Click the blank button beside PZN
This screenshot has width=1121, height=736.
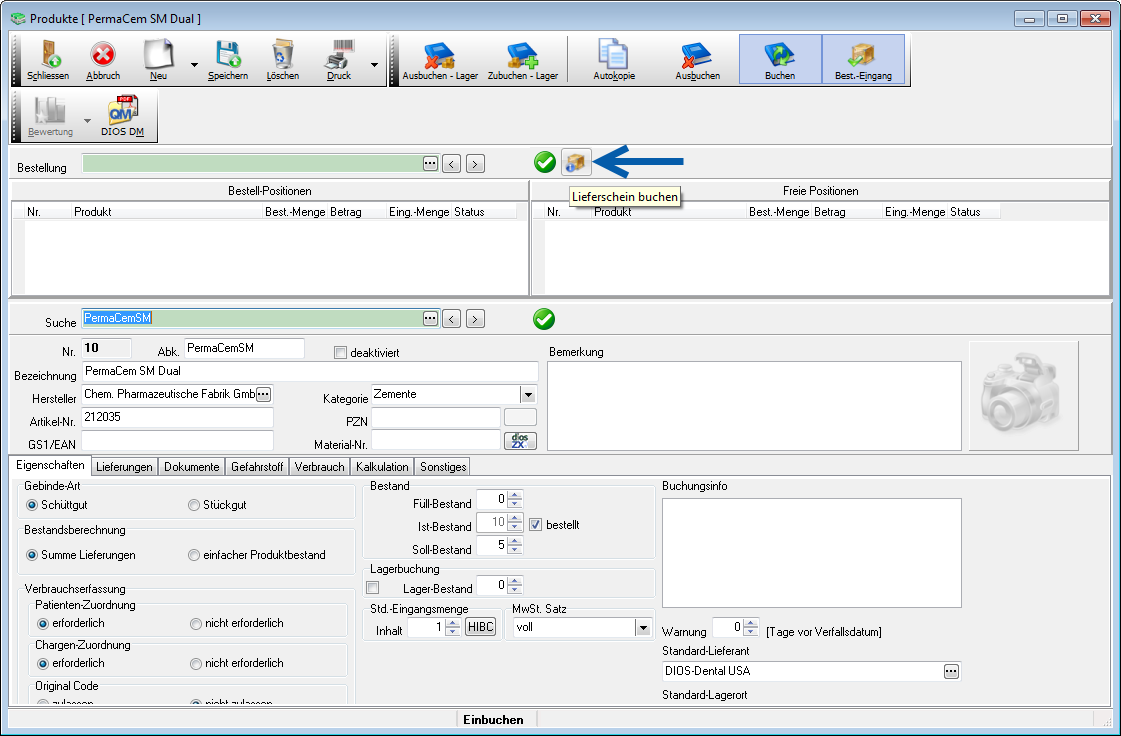[x=520, y=417]
